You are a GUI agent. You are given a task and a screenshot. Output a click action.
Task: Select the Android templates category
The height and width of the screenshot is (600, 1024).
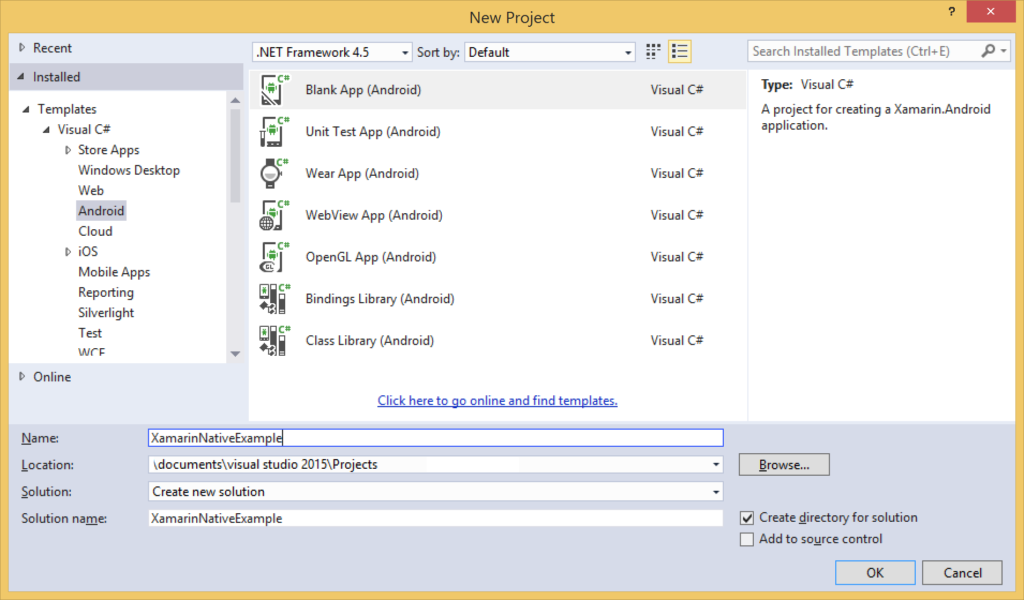[x=101, y=210]
